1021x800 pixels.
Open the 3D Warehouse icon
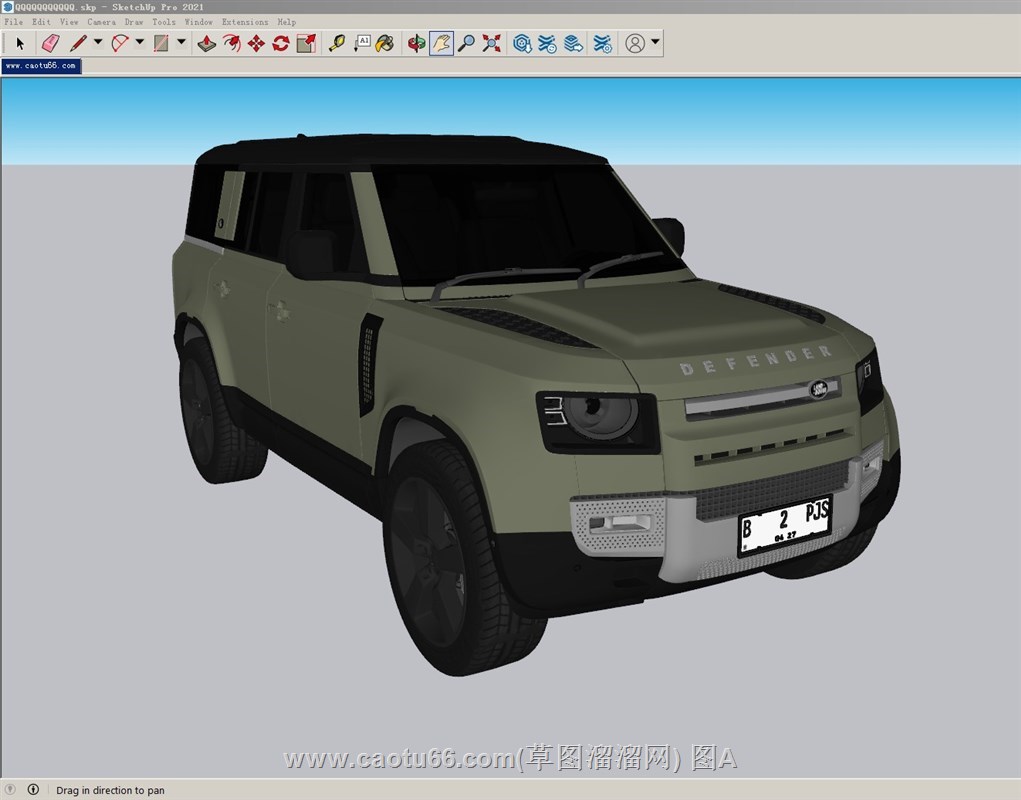[x=522, y=44]
